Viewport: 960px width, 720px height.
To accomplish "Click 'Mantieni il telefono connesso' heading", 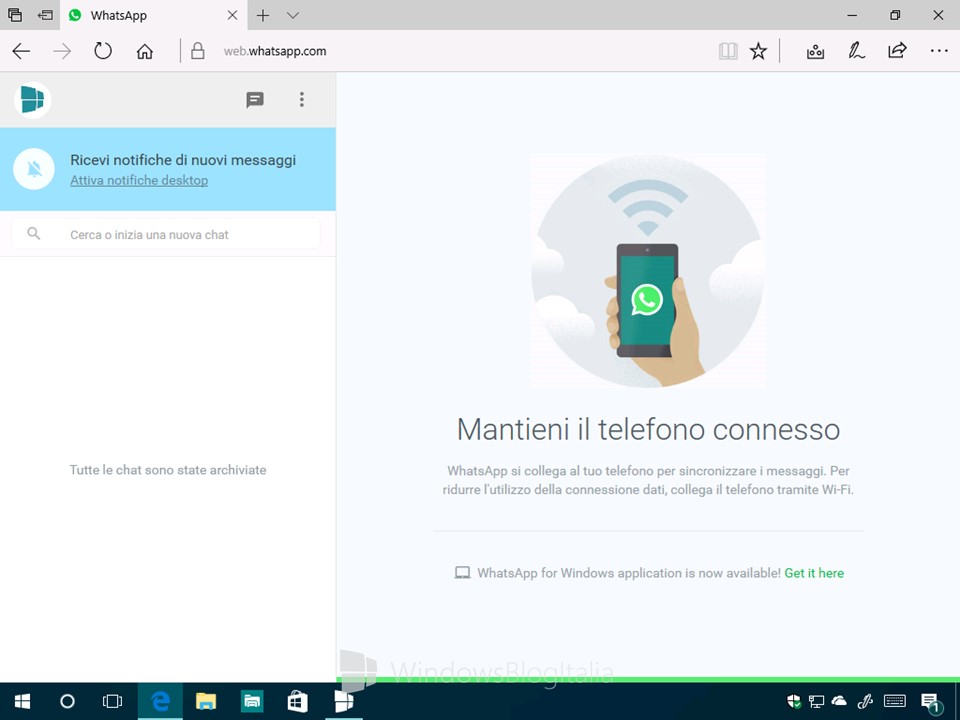I will 648,429.
